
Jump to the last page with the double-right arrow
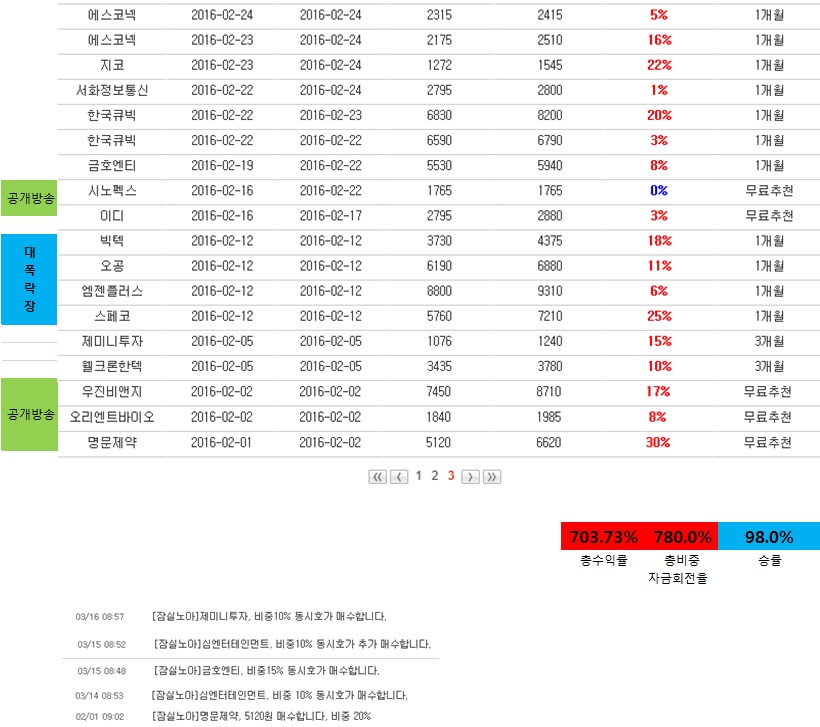(492, 476)
